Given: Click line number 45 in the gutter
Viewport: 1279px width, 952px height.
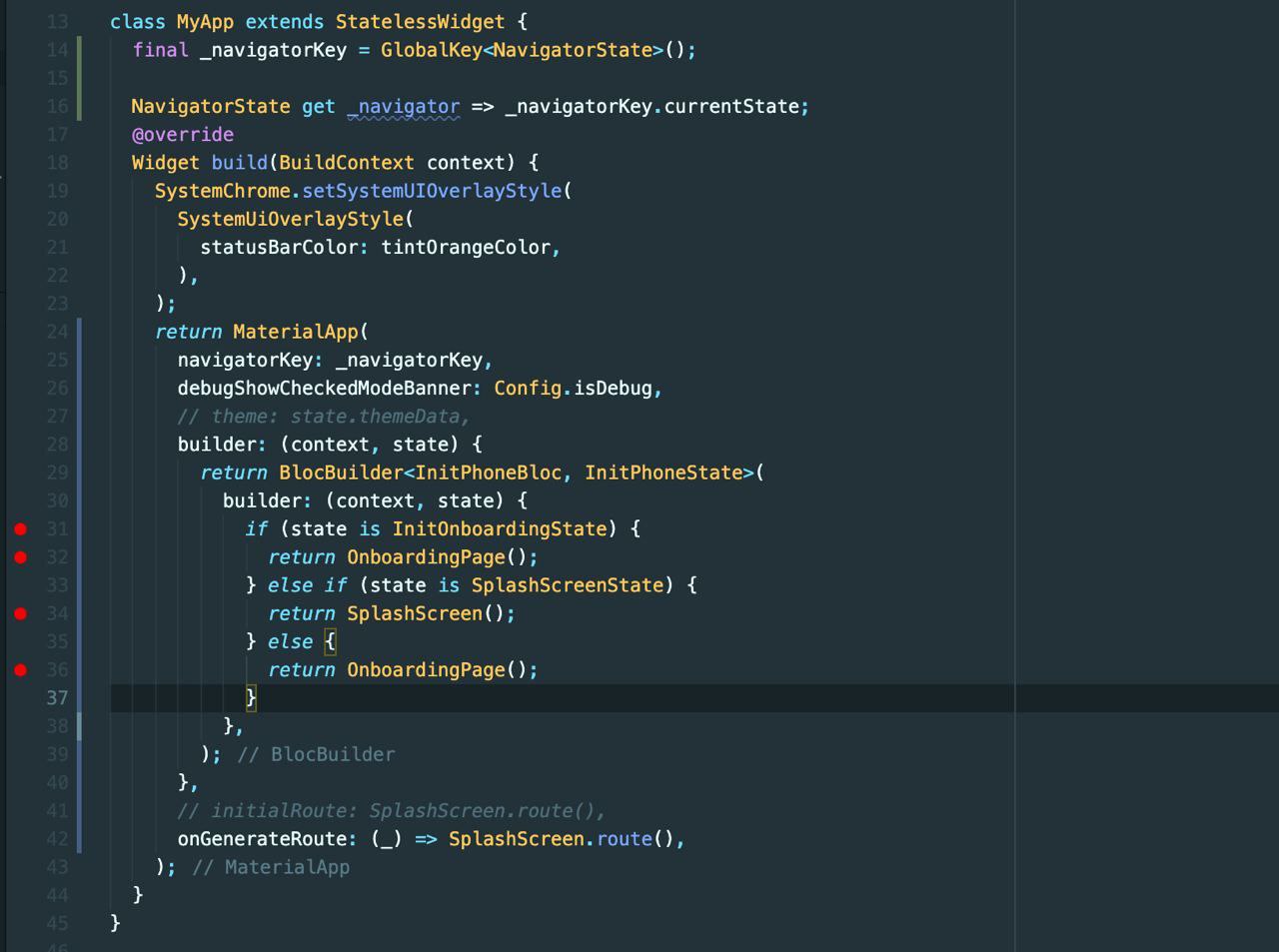Looking at the screenshot, I should click(57, 923).
